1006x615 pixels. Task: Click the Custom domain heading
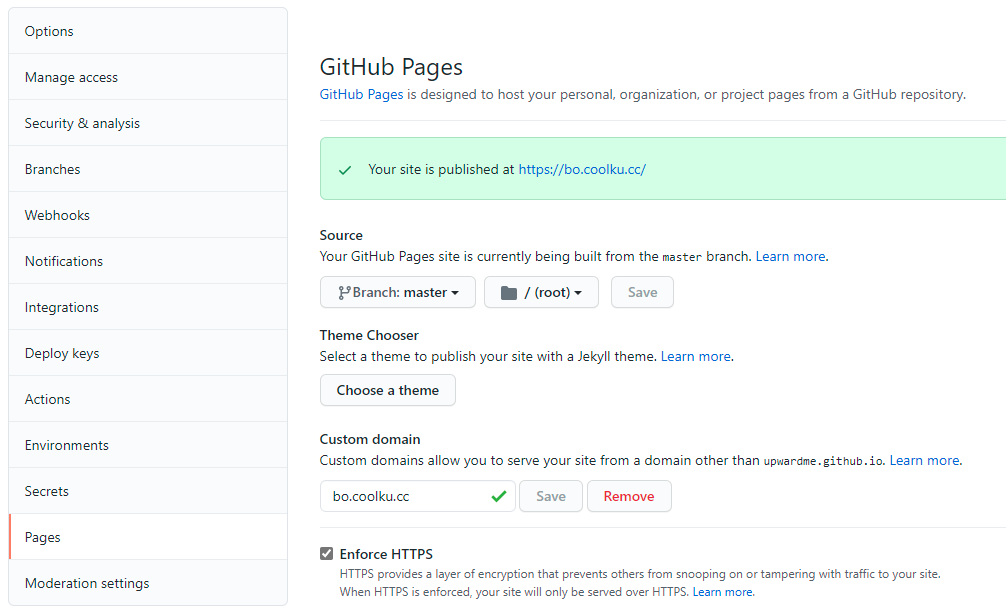[x=370, y=439]
